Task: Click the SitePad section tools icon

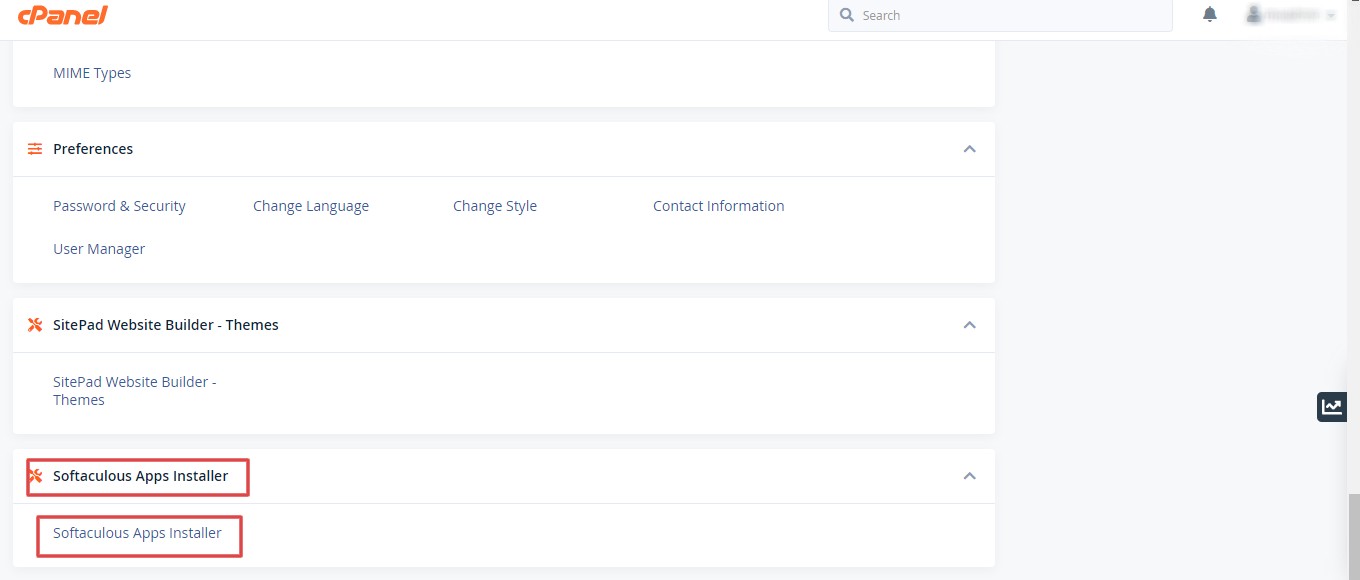Action: pos(35,325)
